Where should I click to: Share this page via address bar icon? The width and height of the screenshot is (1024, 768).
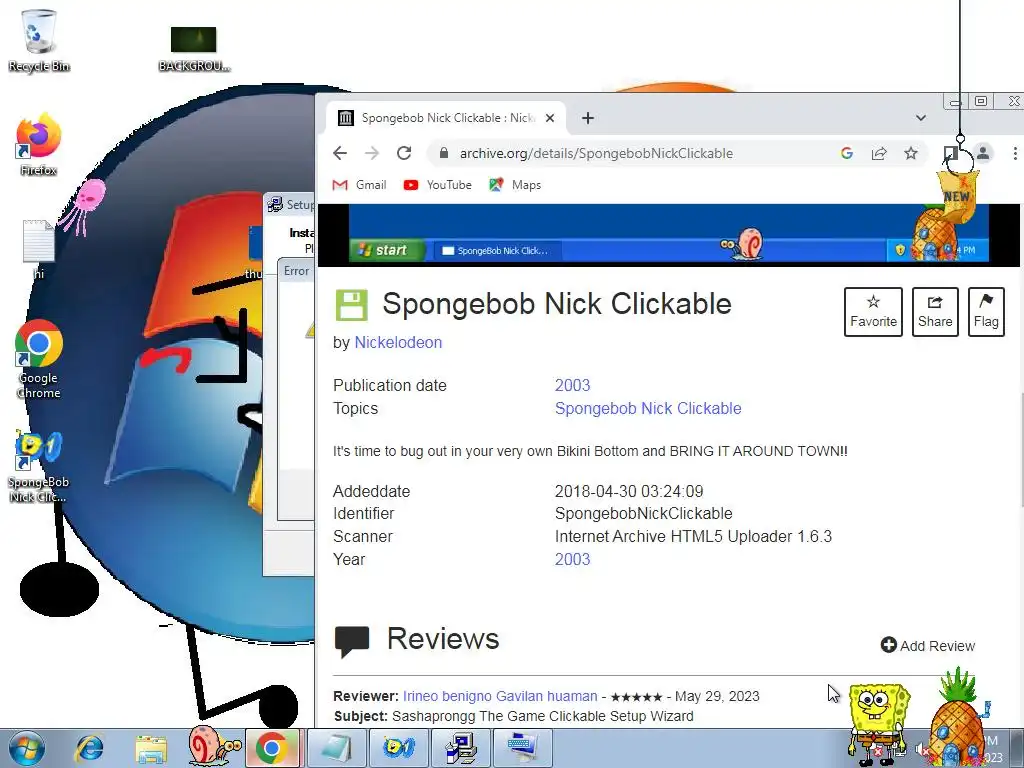coord(879,153)
